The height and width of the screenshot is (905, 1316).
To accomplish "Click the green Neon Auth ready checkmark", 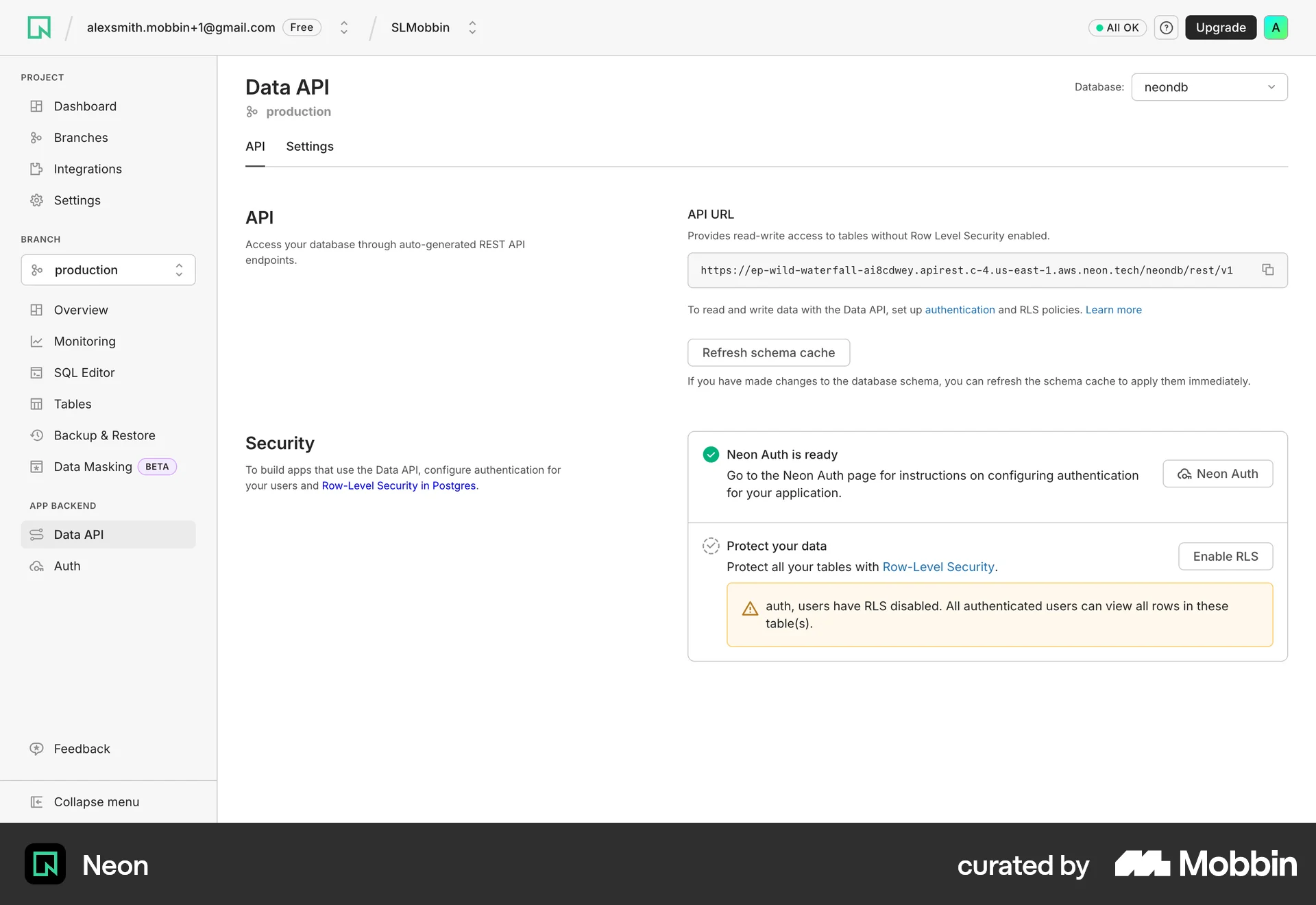I will coord(711,455).
